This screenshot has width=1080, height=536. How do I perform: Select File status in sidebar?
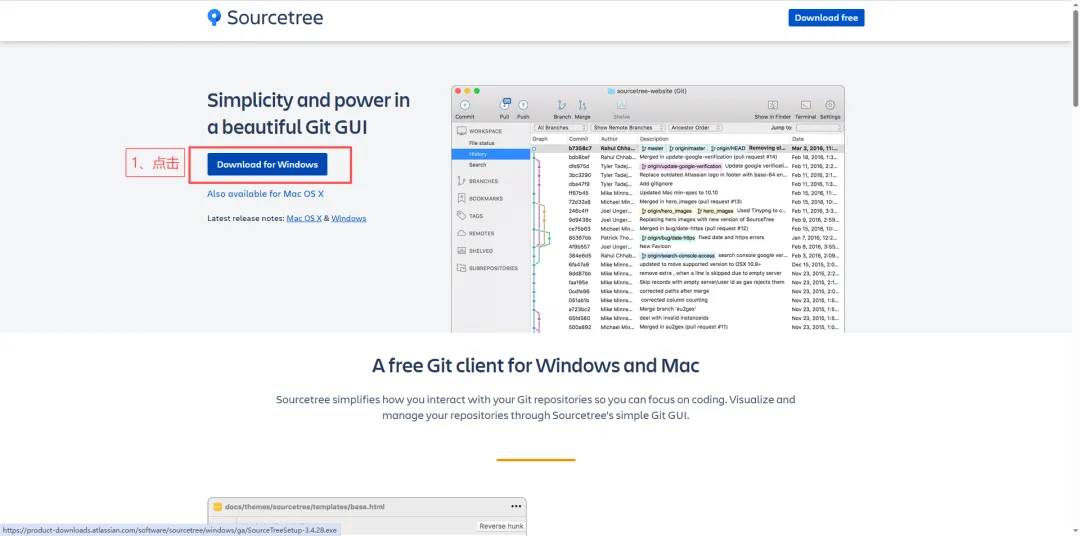pos(481,143)
